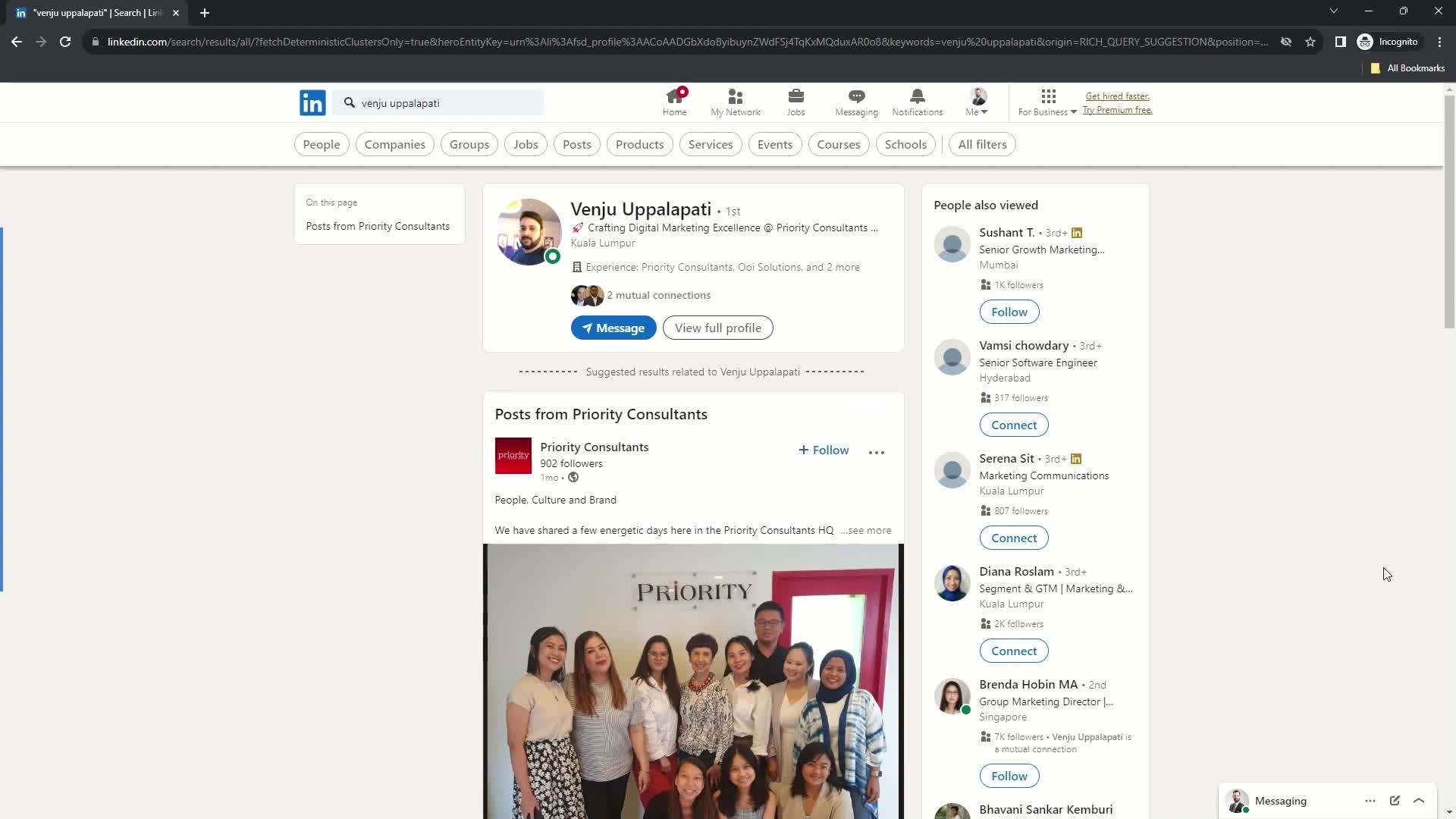Follow Brenda Hobin MA
1456x819 pixels.
click(1009, 776)
